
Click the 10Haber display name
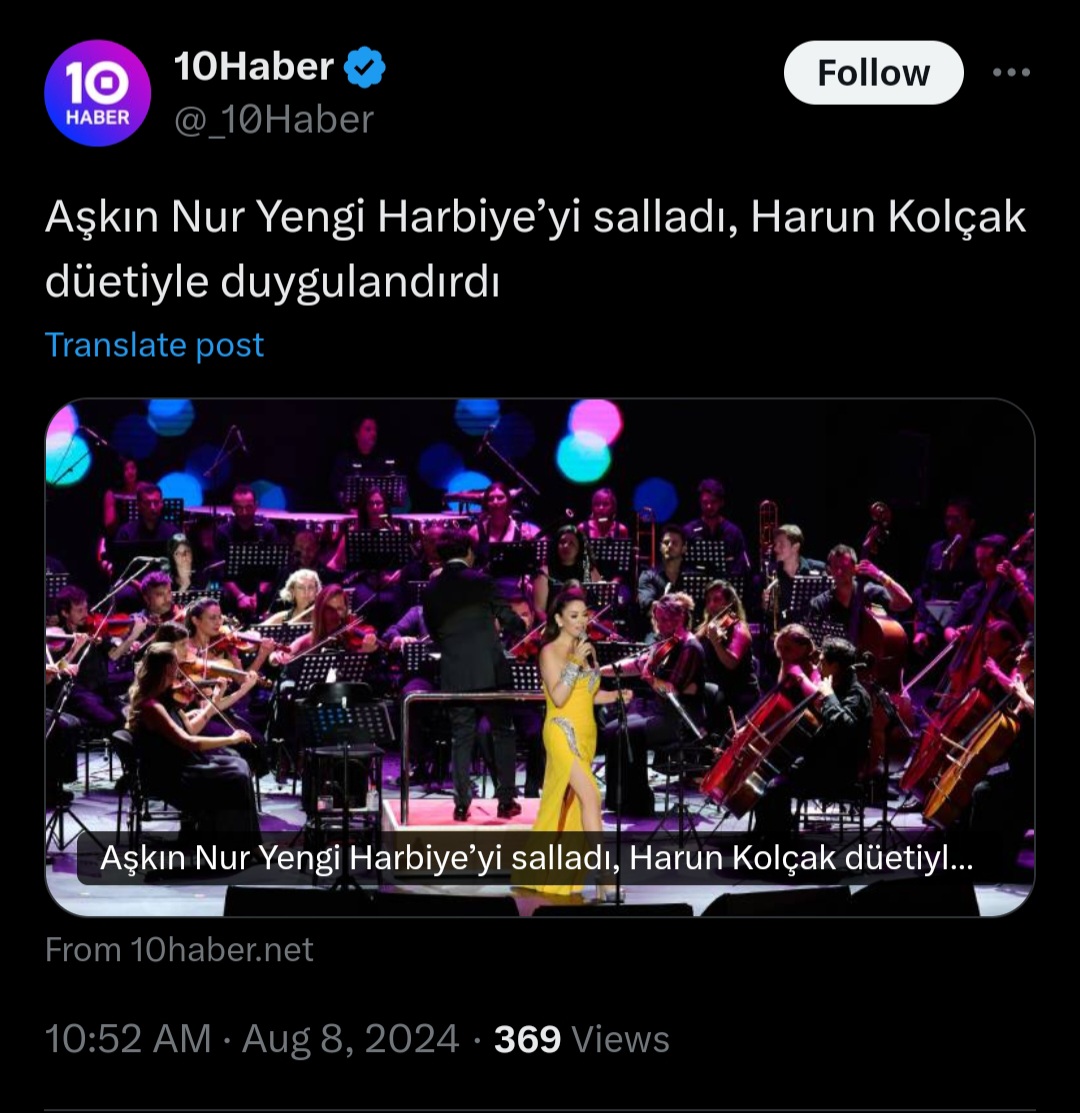coord(253,67)
